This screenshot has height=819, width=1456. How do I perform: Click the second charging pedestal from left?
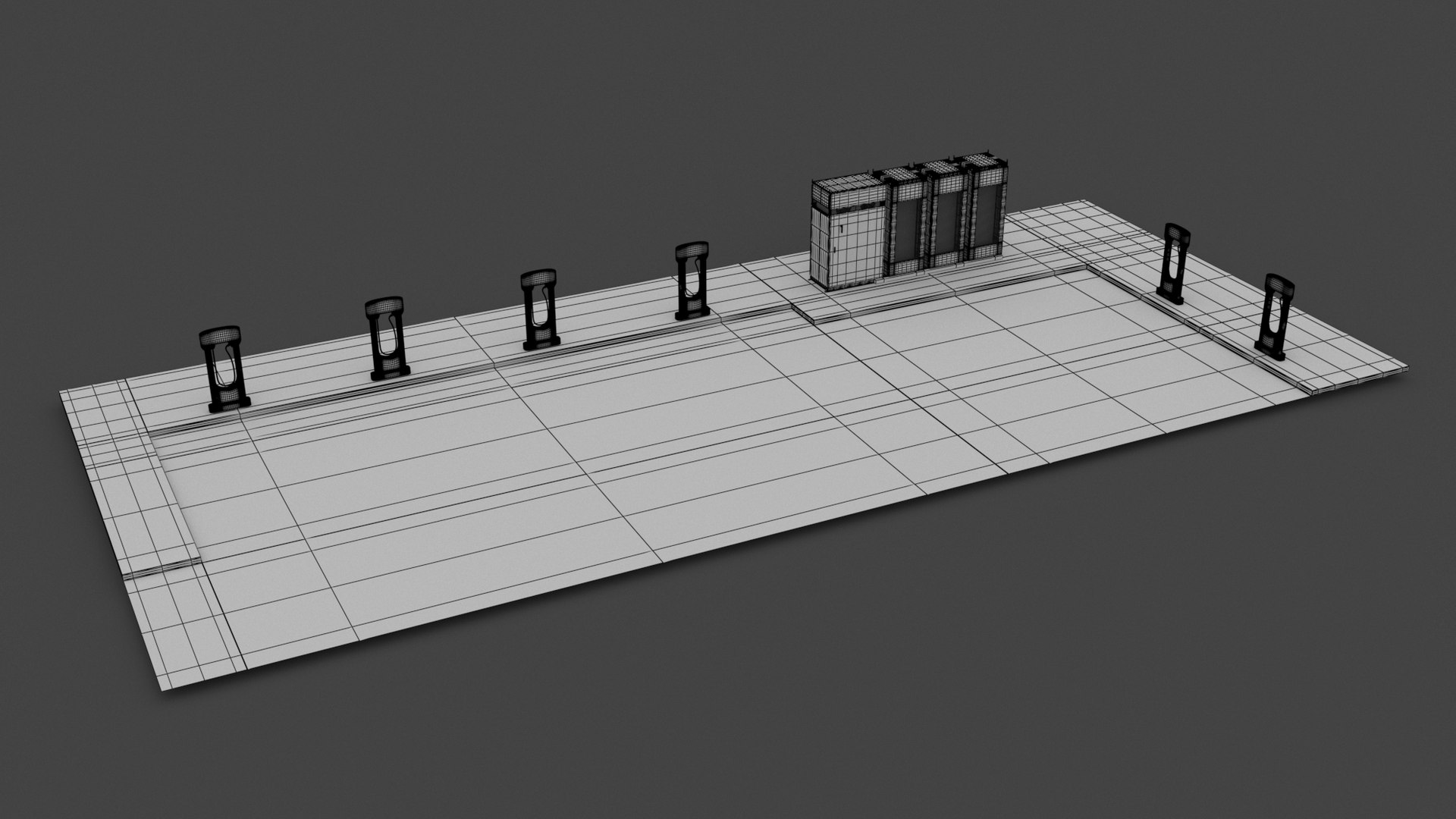[388, 338]
